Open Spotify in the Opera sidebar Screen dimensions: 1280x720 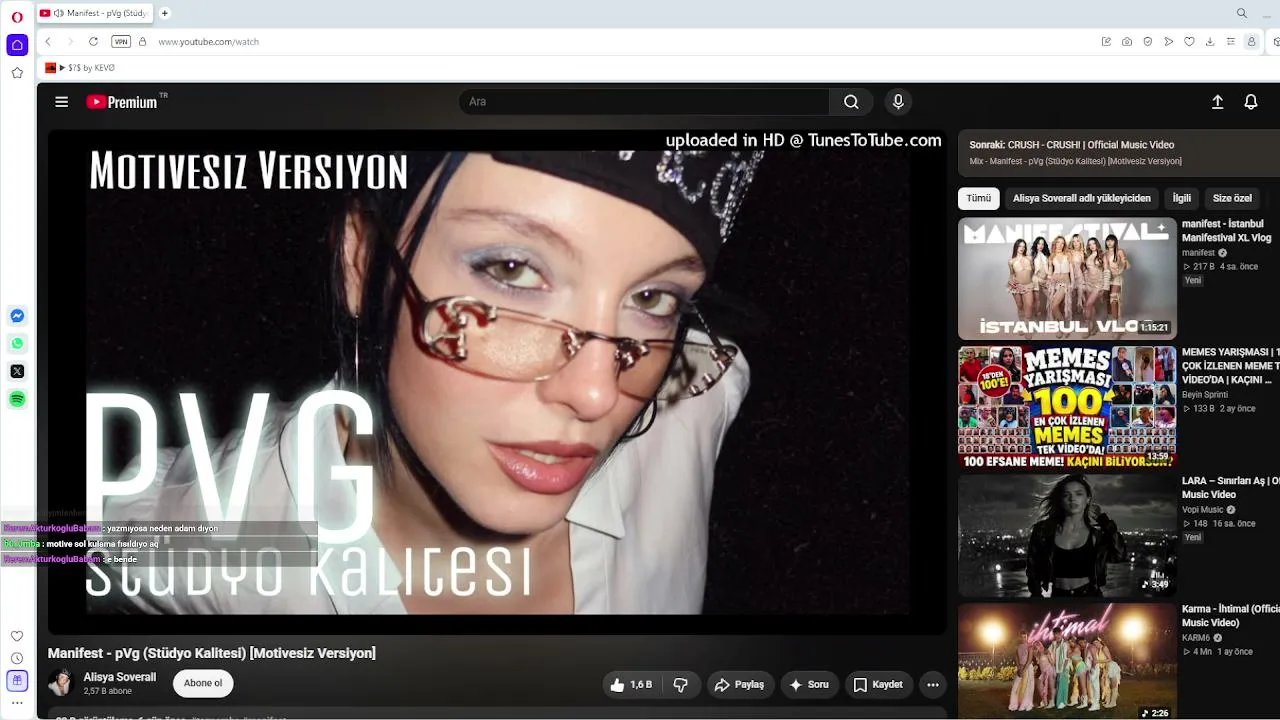coord(17,399)
